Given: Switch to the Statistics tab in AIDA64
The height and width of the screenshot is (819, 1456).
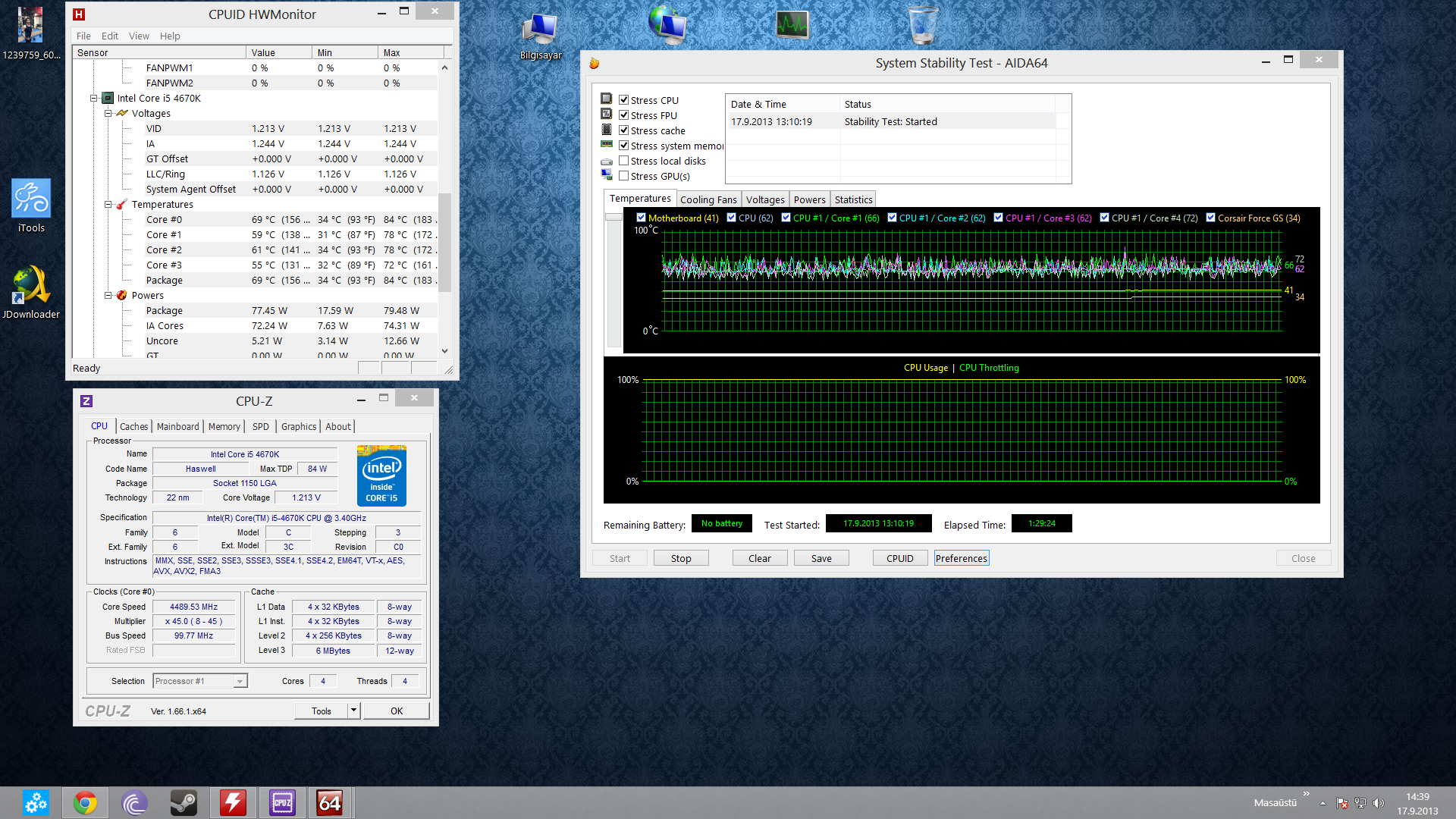Looking at the screenshot, I should tap(853, 199).
